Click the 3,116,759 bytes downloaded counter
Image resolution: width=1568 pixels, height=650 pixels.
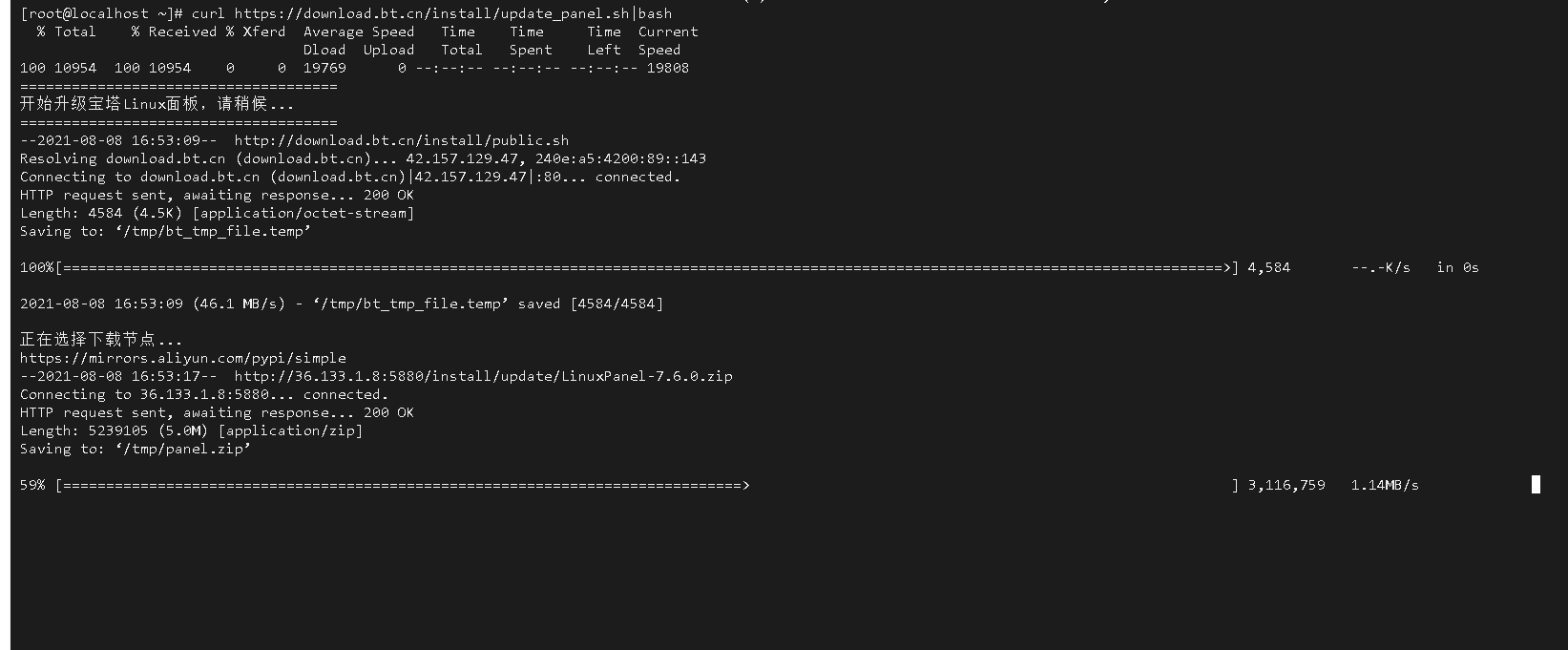click(1286, 485)
